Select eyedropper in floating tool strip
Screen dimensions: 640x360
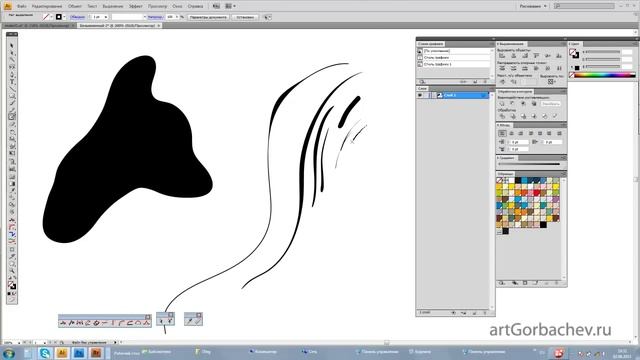[x=189, y=322]
